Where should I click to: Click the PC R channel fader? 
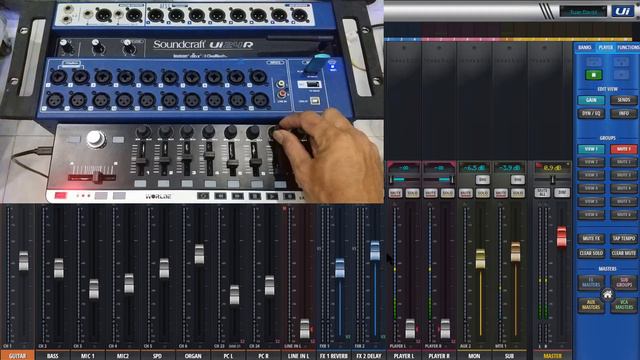coord(269,285)
